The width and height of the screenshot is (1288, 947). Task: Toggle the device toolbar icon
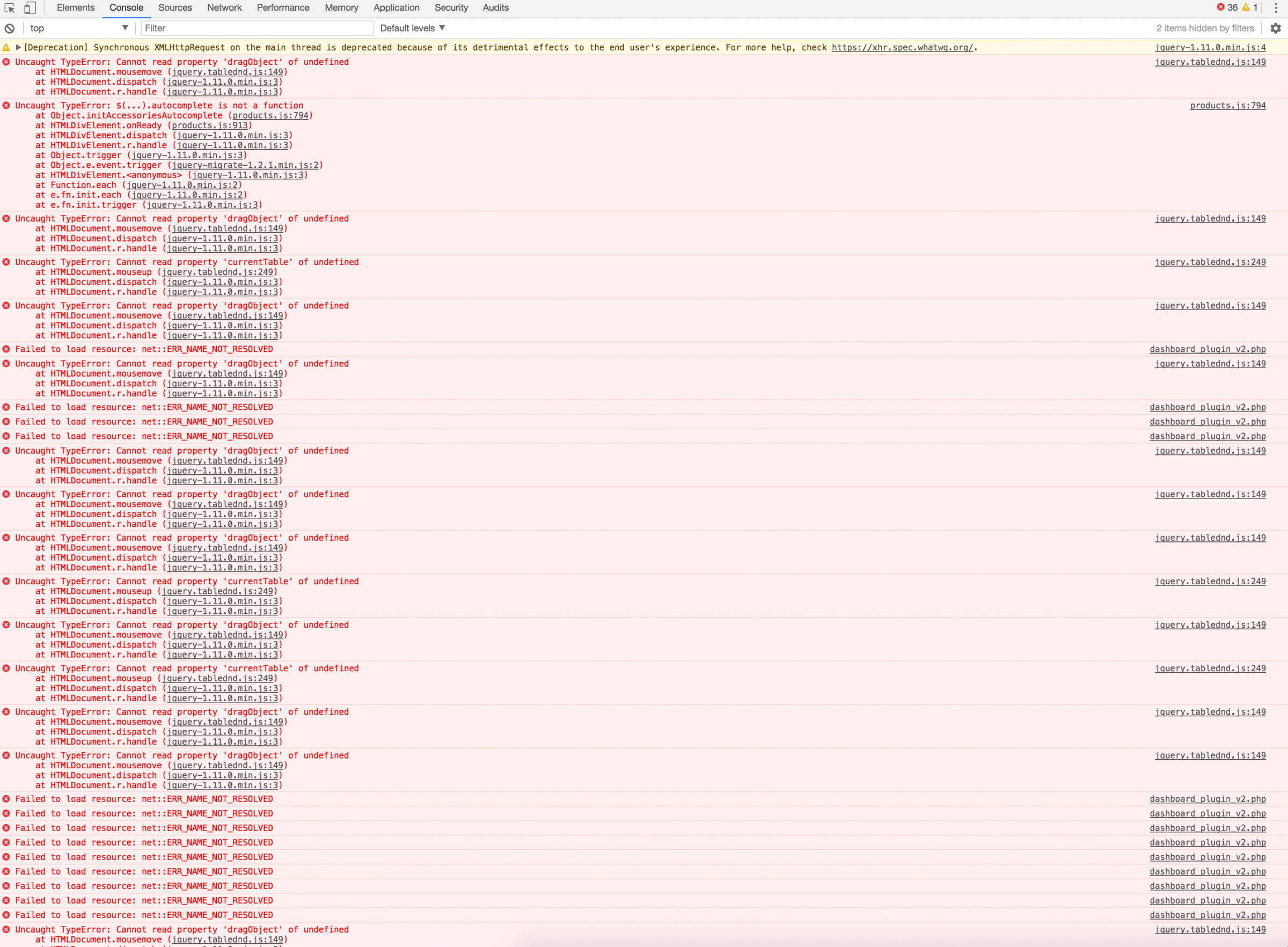[x=30, y=8]
